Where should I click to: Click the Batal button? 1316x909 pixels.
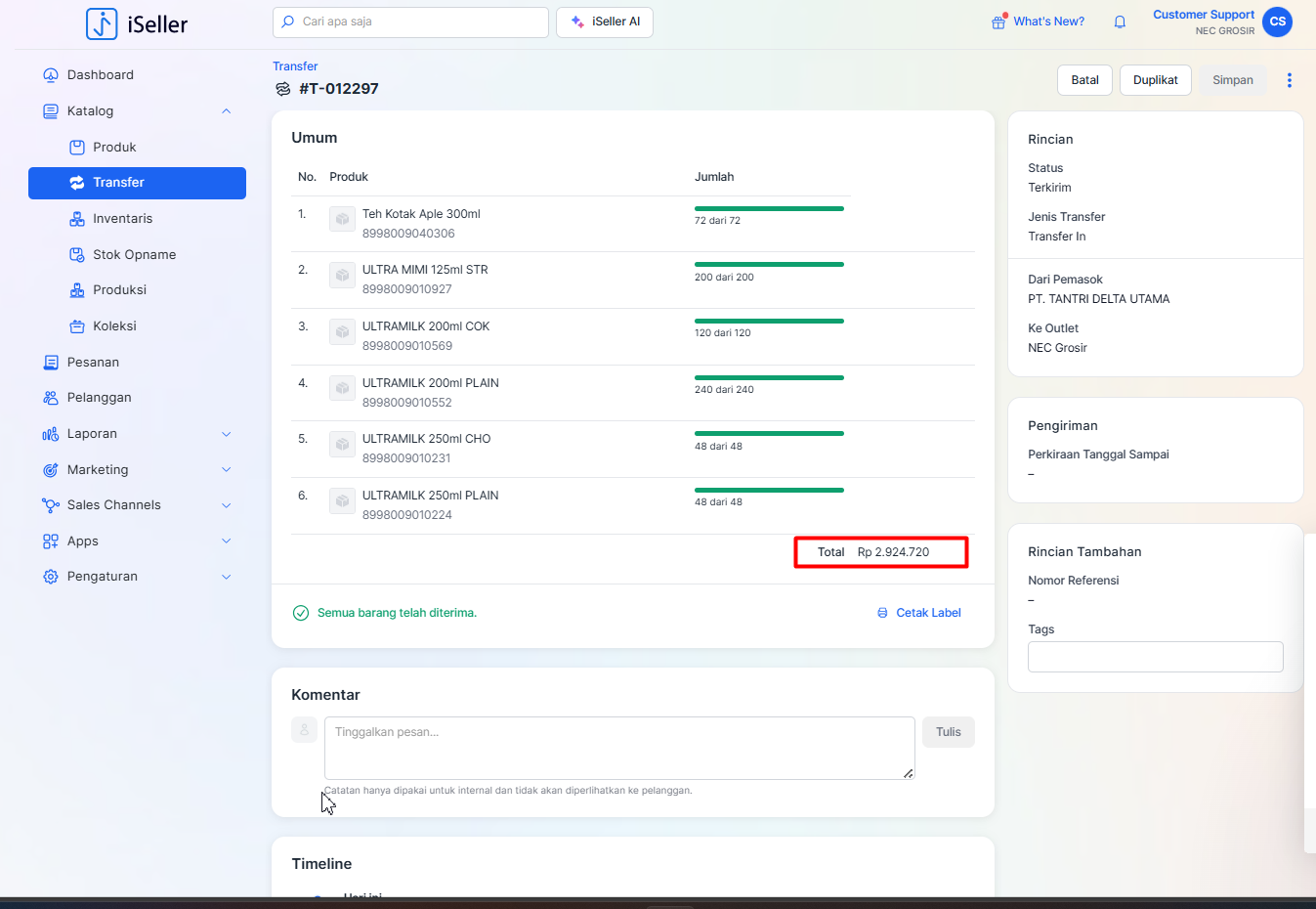[x=1084, y=80]
